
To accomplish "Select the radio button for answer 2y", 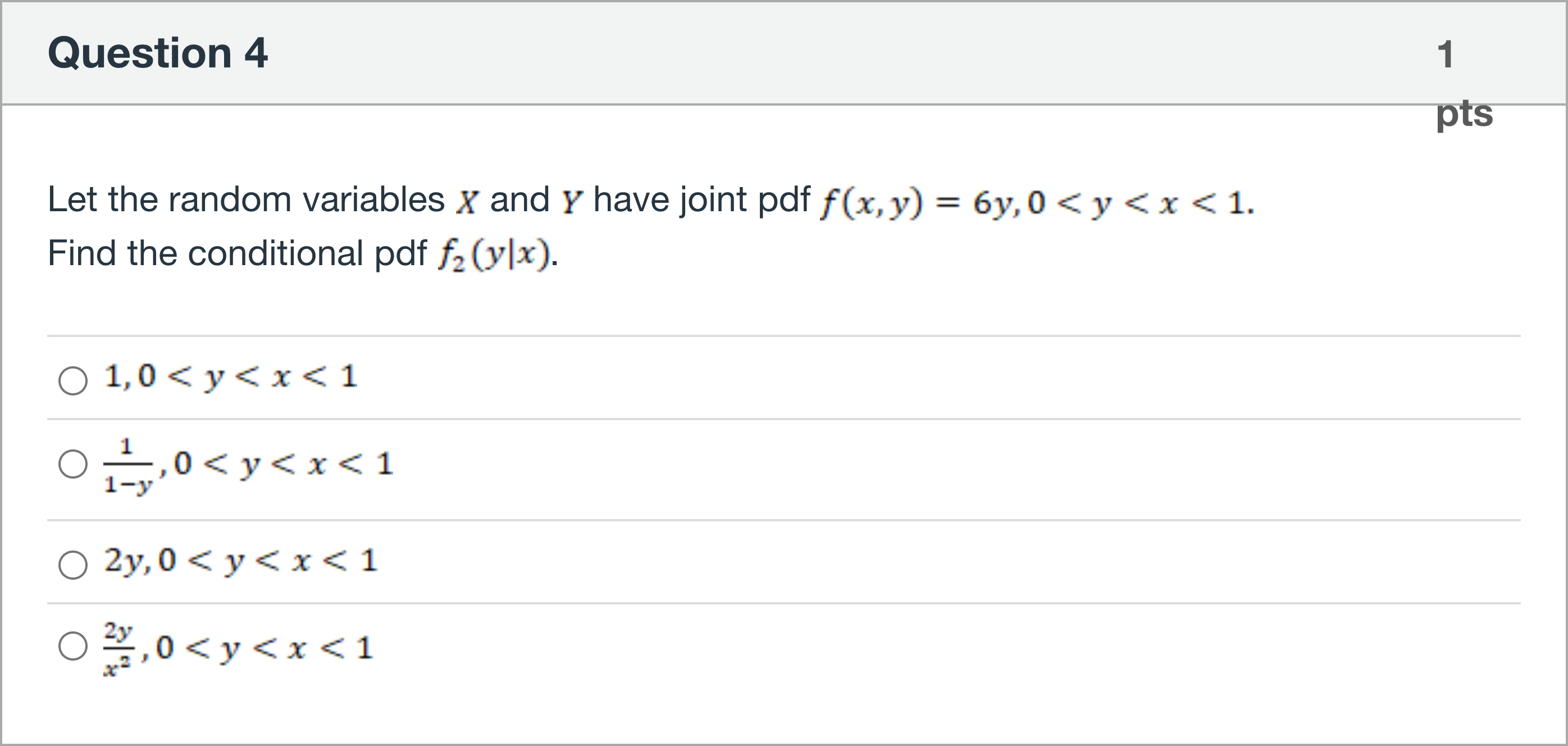I will pyautogui.click(x=73, y=565).
